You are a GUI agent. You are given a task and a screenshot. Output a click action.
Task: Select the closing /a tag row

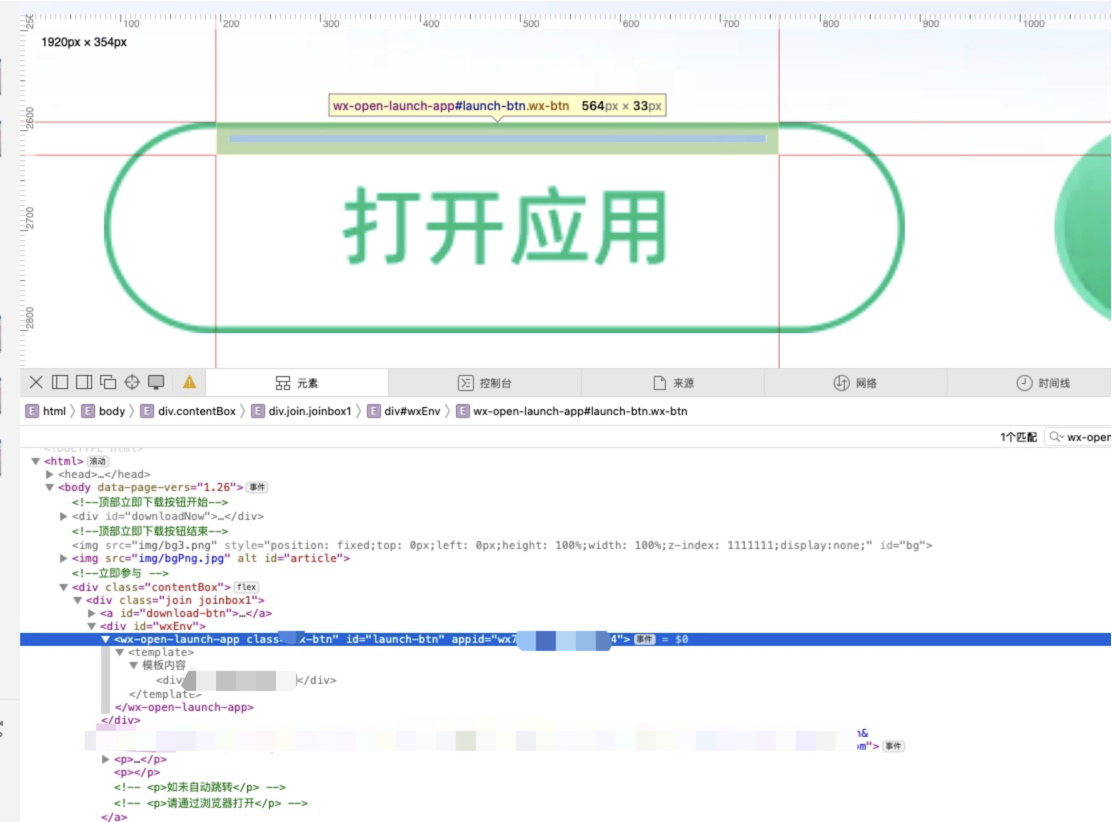[113, 817]
